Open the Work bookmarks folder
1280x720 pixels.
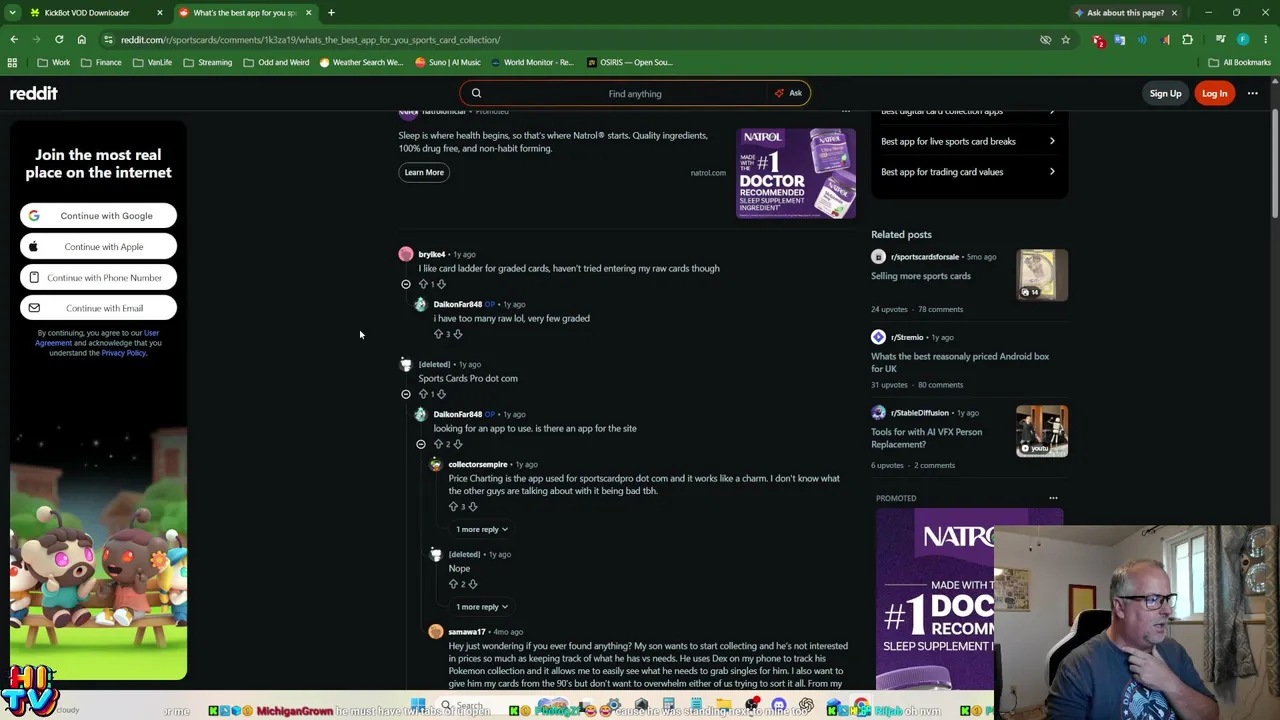pyautogui.click(x=54, y=62)
